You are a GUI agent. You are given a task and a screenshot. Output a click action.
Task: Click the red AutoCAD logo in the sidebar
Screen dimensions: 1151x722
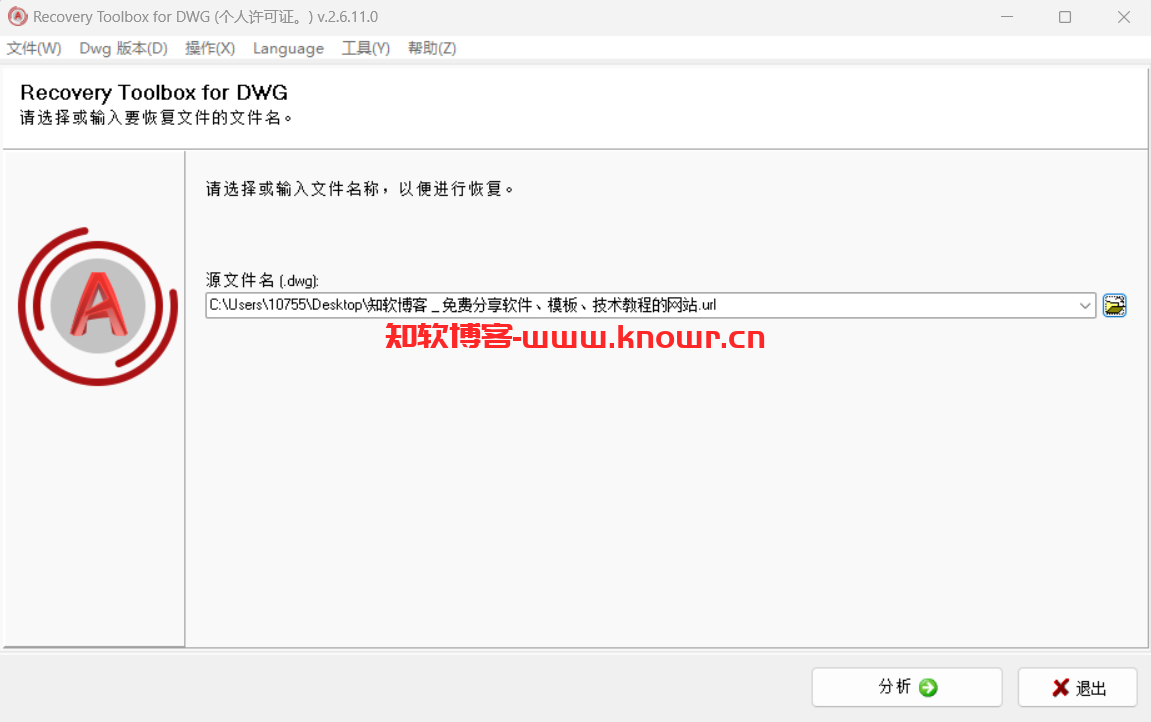(x=98, y=306)
